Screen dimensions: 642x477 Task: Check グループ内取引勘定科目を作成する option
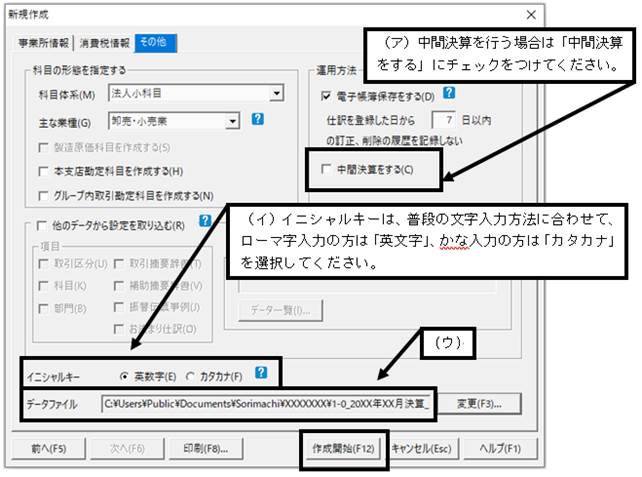pyautogui.click(x=43, y=196)
